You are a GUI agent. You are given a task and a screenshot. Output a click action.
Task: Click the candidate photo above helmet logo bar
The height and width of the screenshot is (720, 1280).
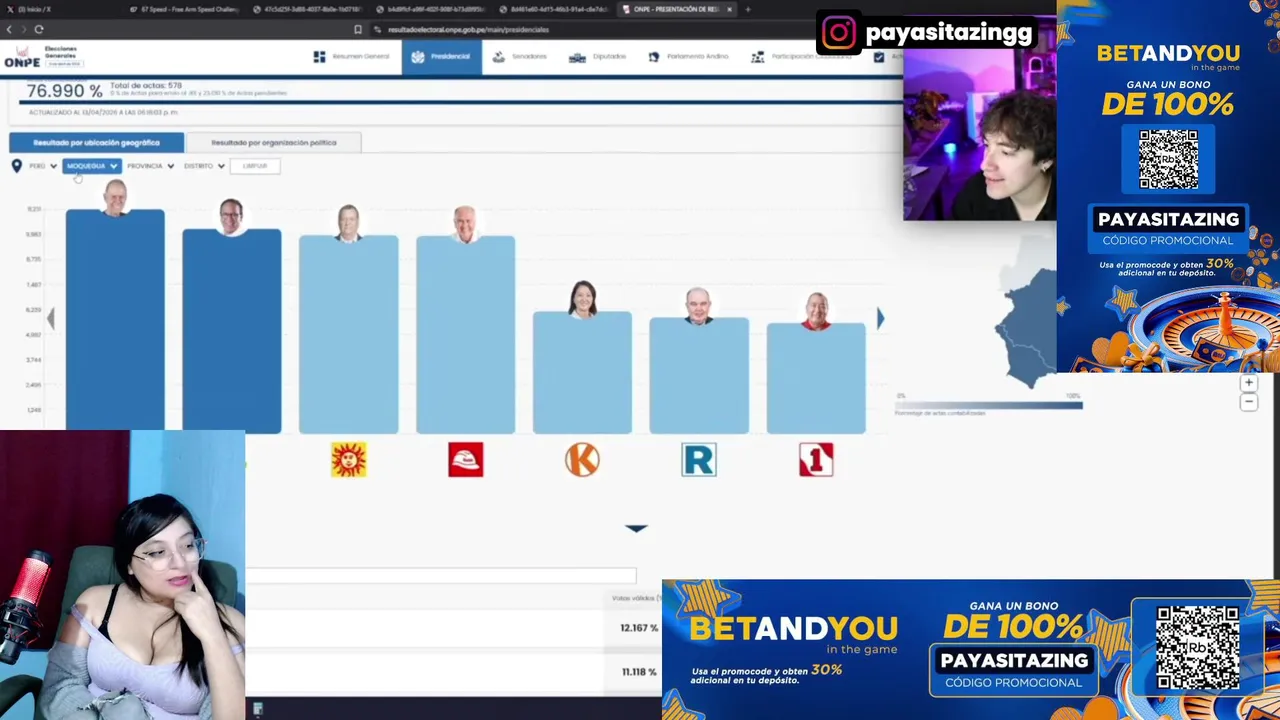[465, 224]
